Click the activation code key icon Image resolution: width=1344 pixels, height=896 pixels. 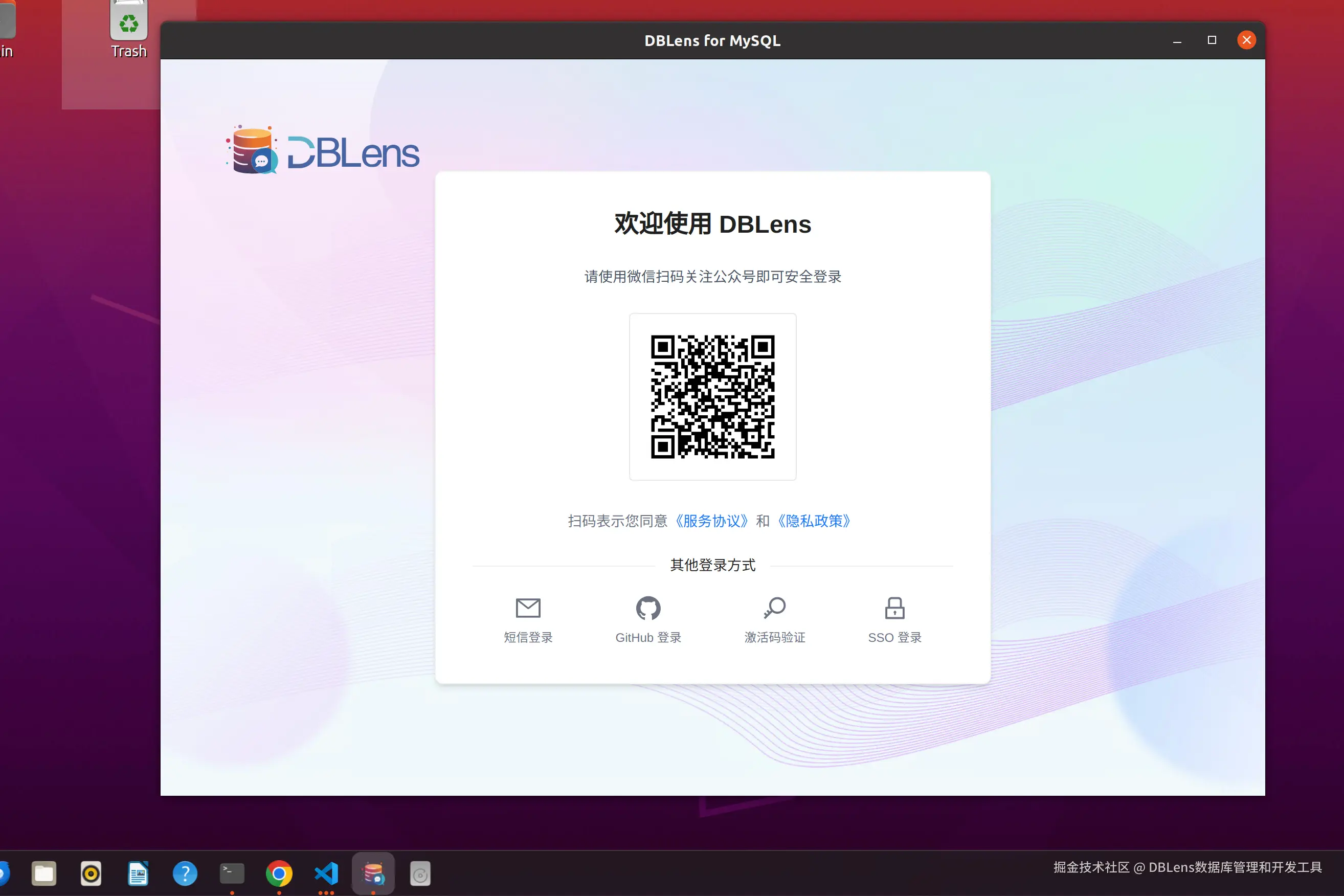click(774, 608)
